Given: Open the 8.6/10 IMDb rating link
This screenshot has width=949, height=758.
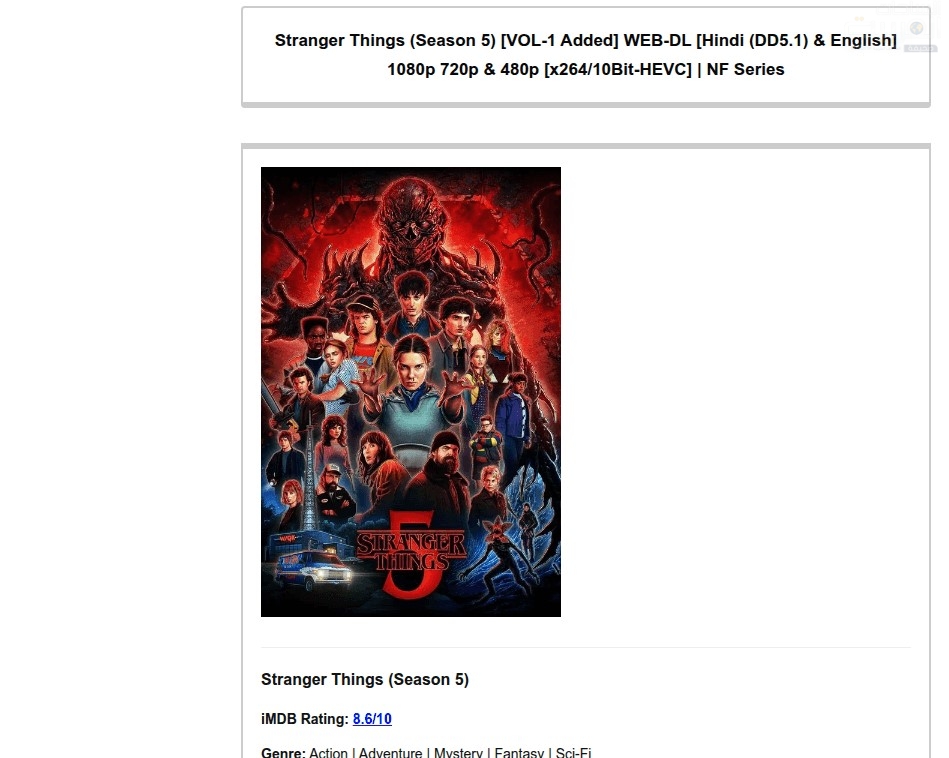Looking at the screenshot, I should coord(372,719).
